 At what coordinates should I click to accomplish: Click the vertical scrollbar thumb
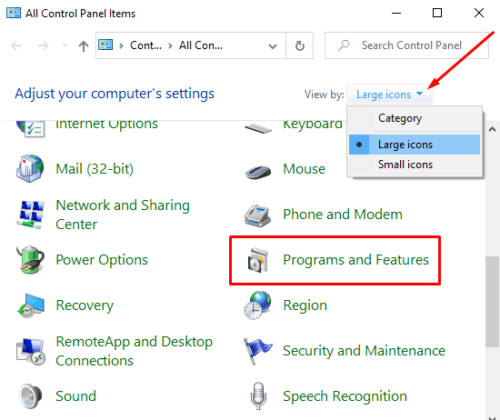click(x=492, y=302)
